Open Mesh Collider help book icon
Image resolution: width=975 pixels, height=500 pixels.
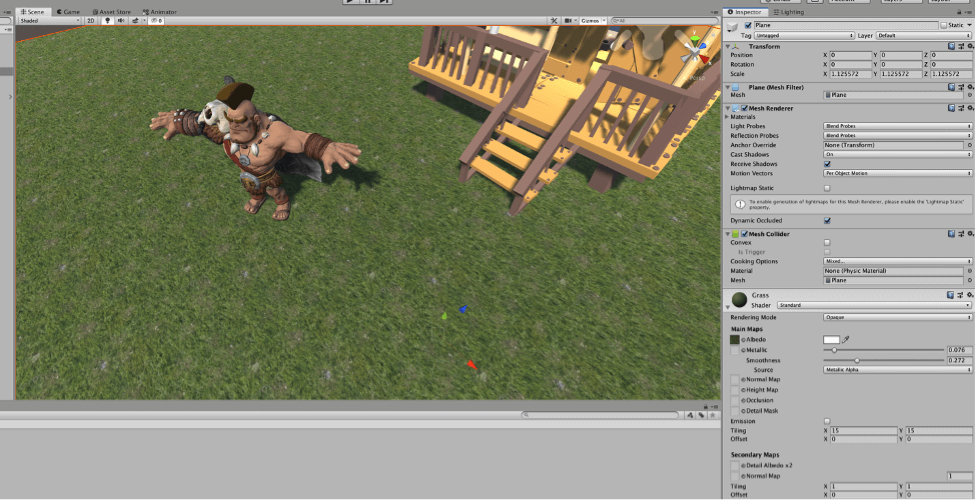point(951,234)
